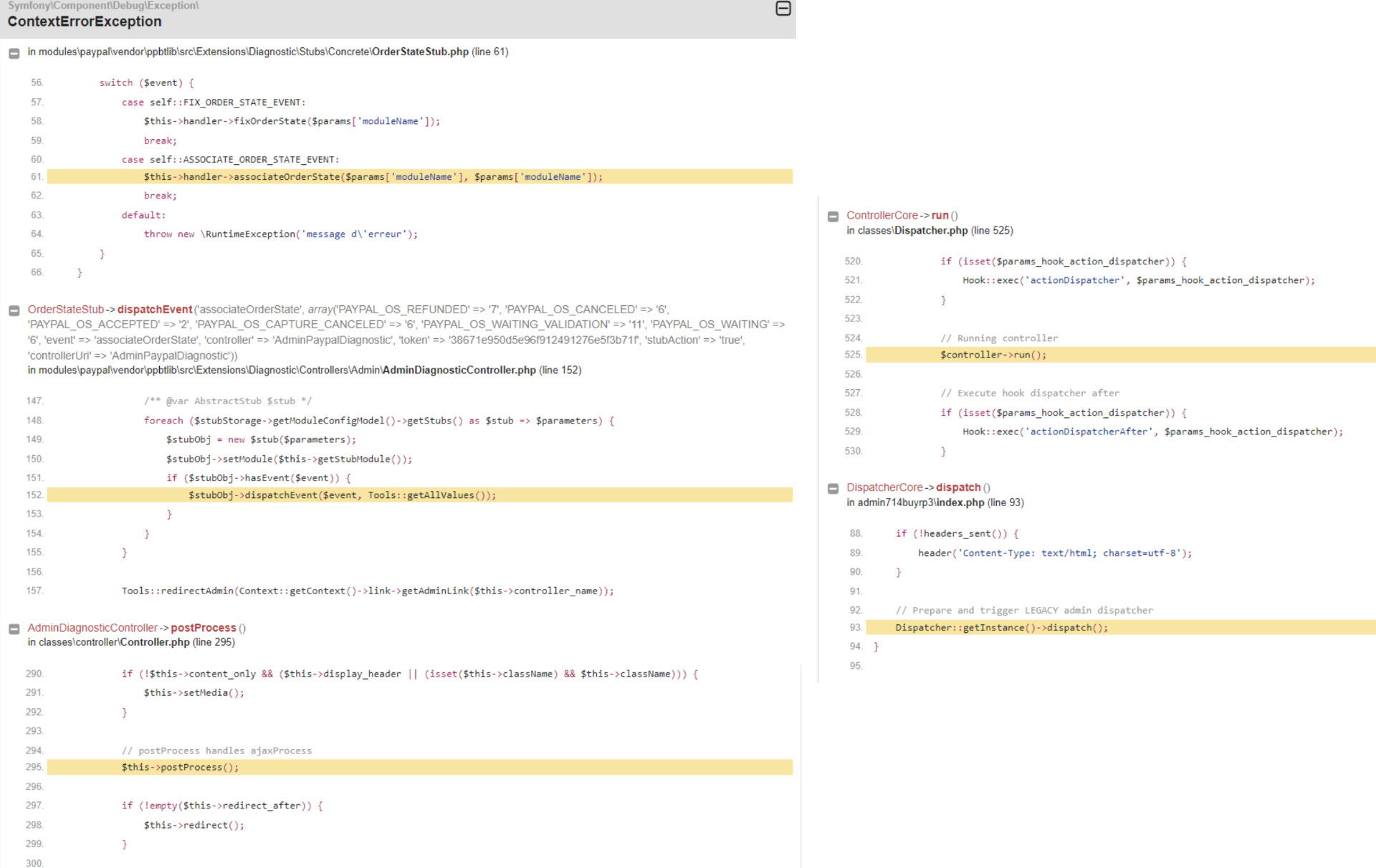
Task: Collapse the OrderStateStub dispatchEvent trace block
Action: [14, 310]
